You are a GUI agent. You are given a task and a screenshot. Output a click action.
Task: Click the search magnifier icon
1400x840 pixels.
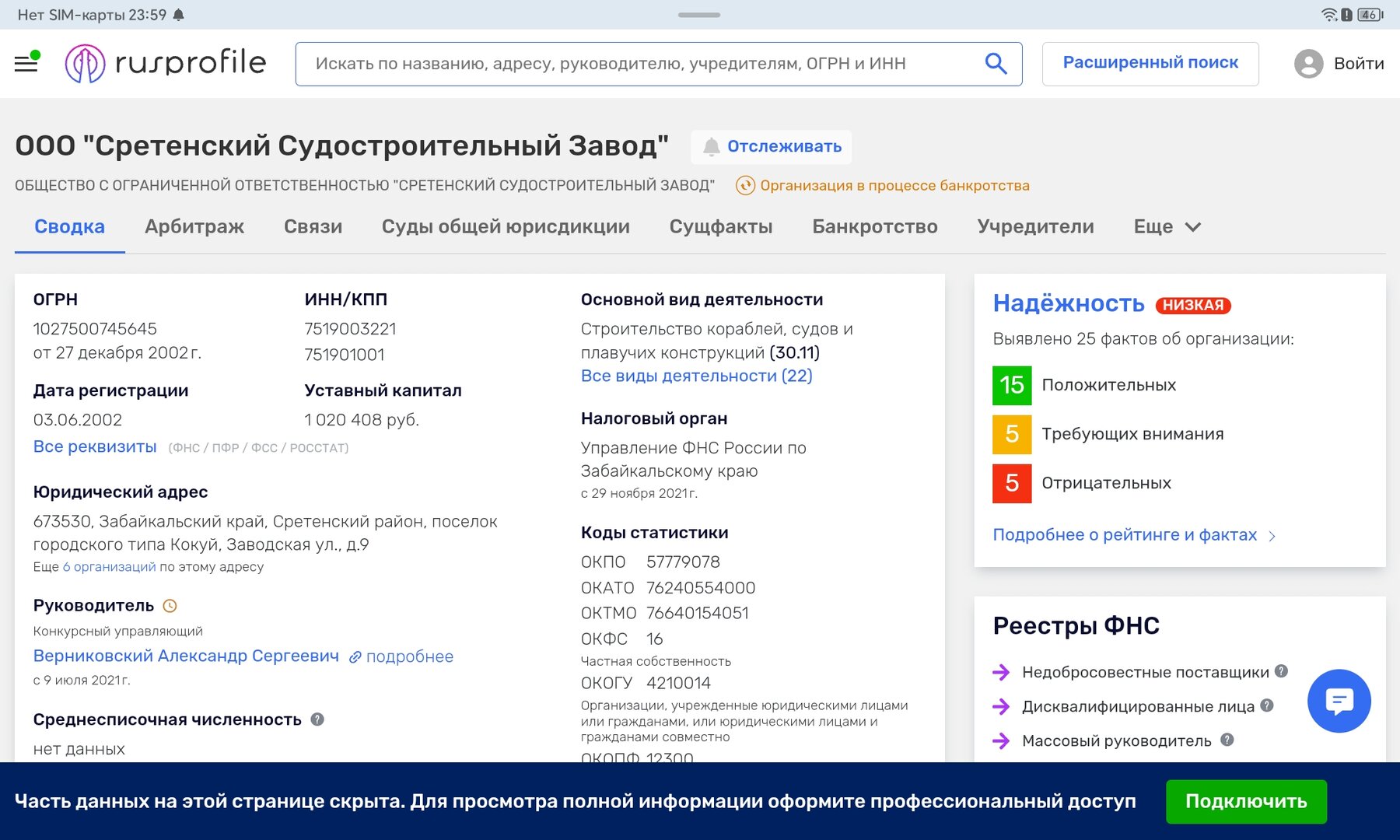pyautogui.click(x=996, y=63)
